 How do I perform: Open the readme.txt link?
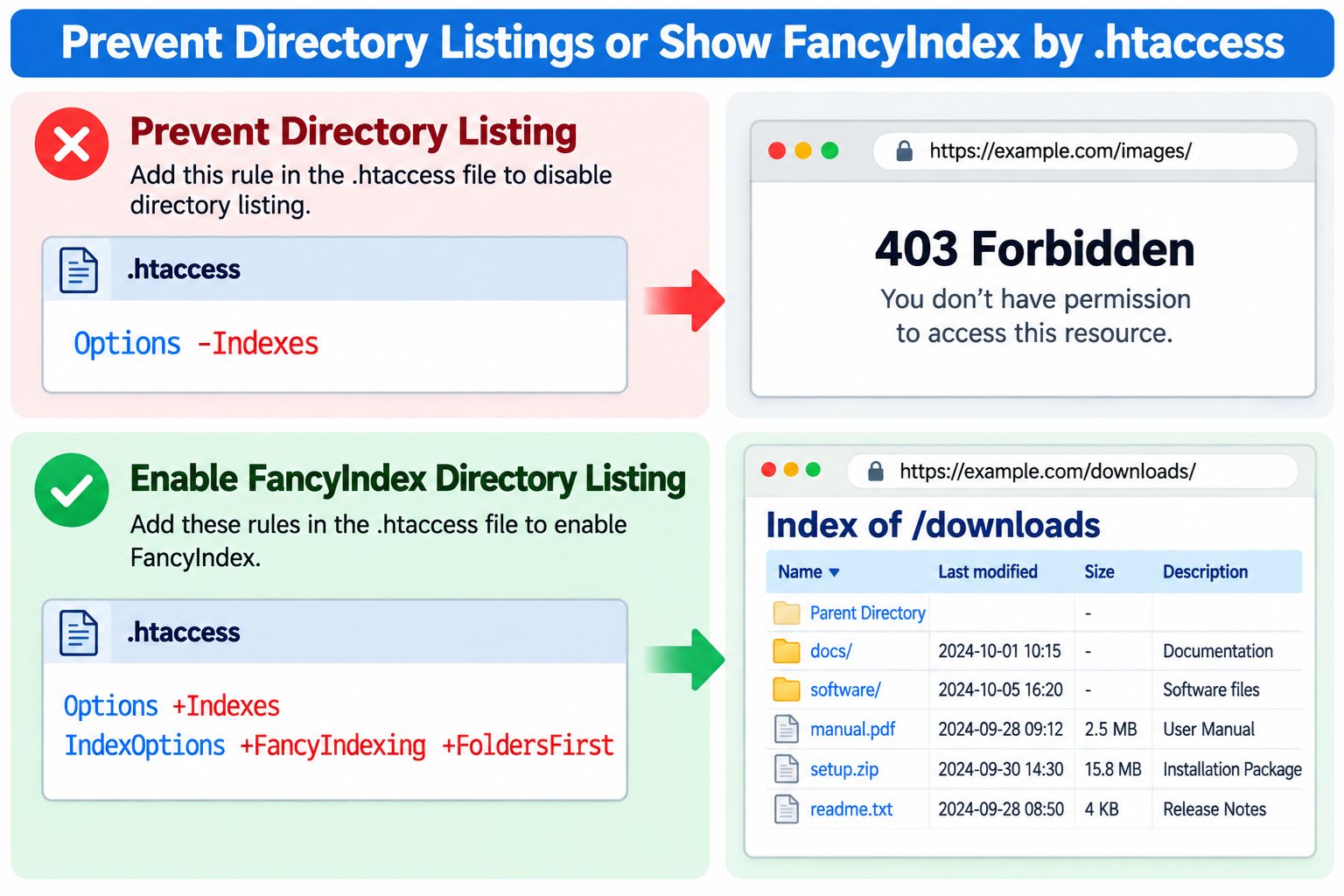pyautogui.click(x=851, y=809)
